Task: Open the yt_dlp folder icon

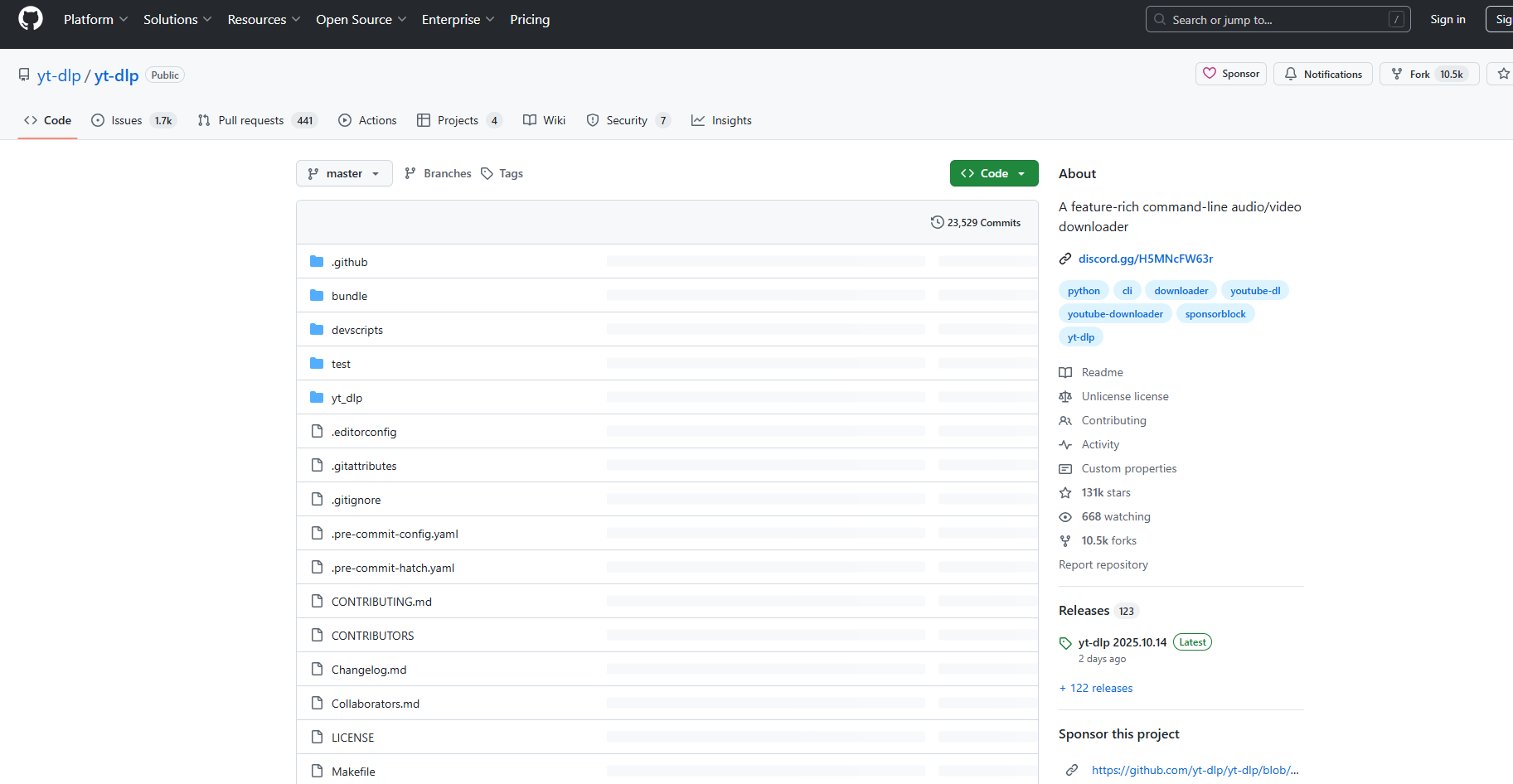Action: tap(317, 398)
